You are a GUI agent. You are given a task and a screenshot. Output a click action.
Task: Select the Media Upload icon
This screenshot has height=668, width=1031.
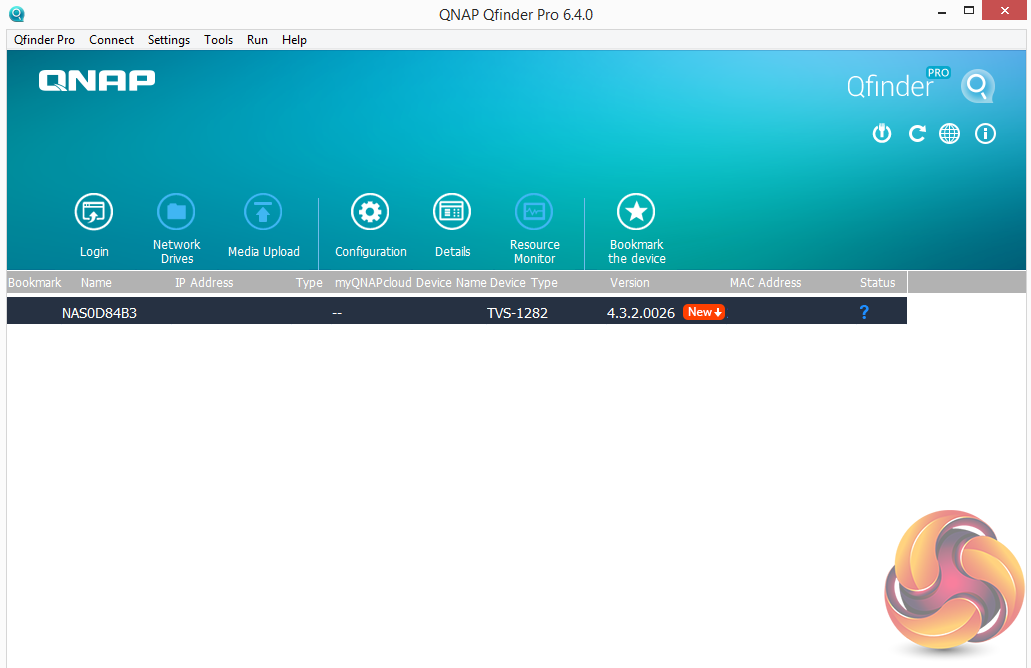coord(263,212)
